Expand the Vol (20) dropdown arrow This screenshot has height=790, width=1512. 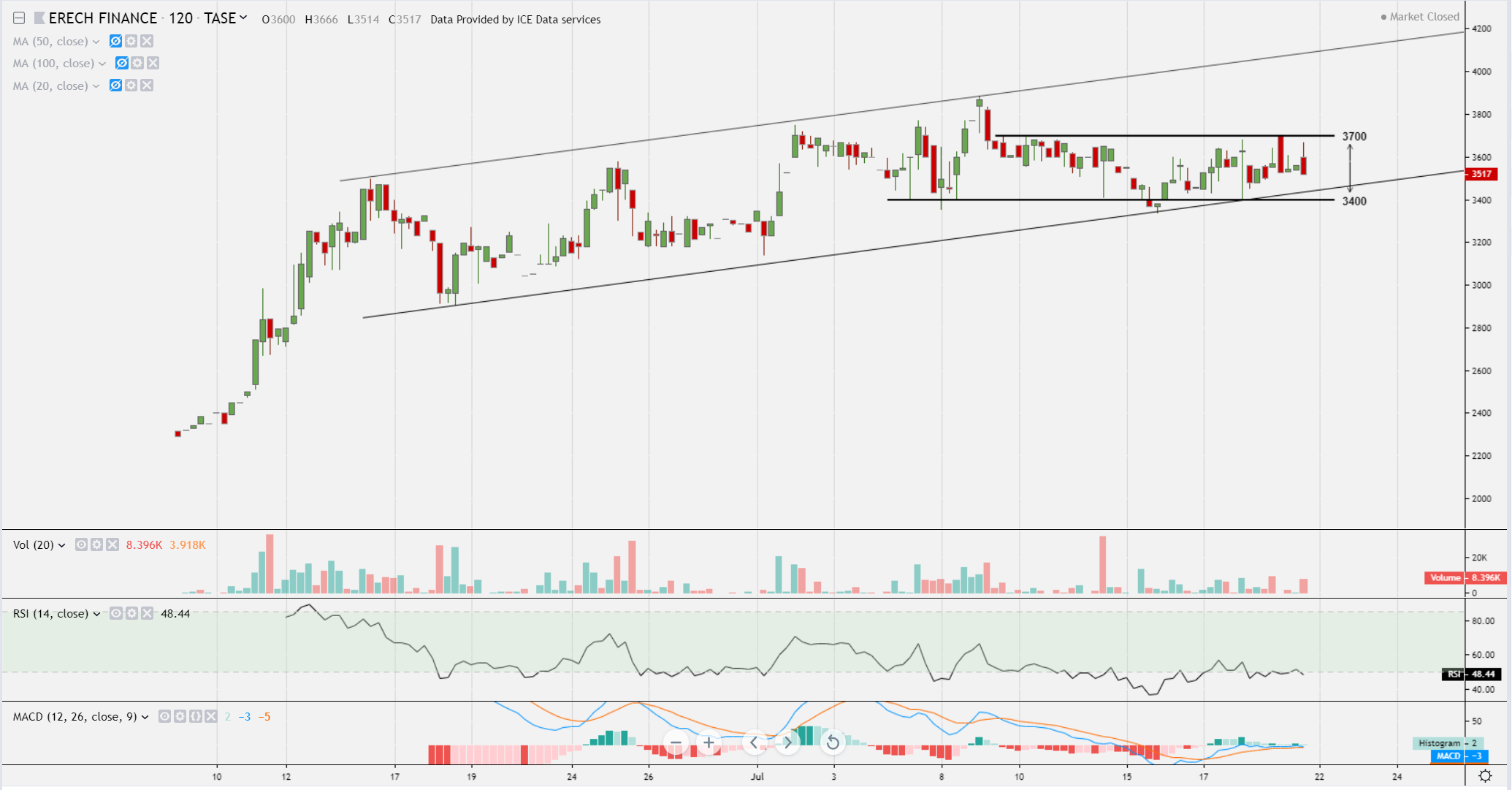click(x=62, y=545)
